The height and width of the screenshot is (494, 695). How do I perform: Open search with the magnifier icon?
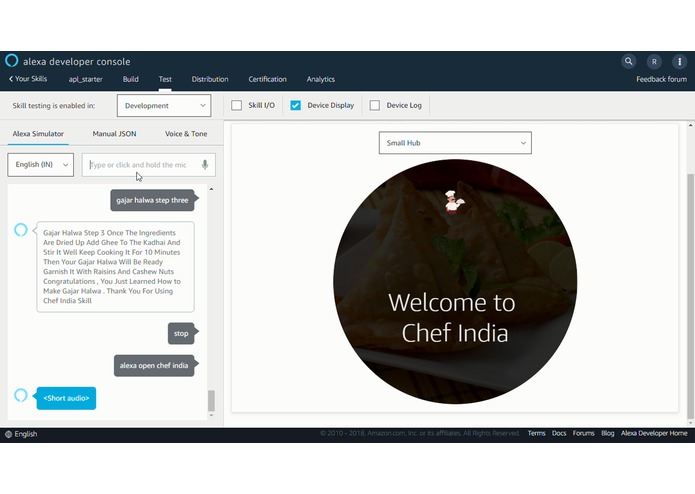pos(629,61)
